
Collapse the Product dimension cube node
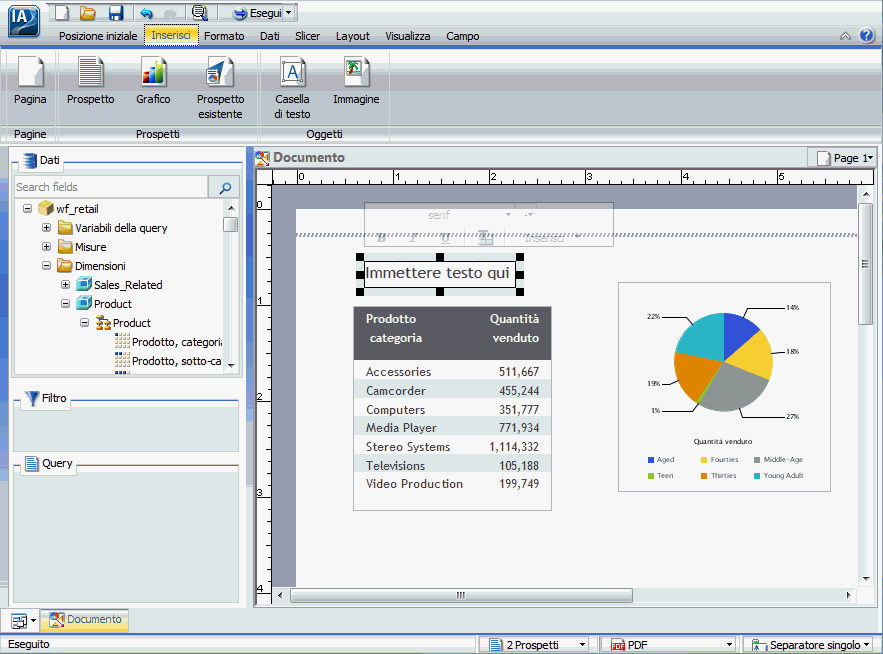[x=65, y=304]
